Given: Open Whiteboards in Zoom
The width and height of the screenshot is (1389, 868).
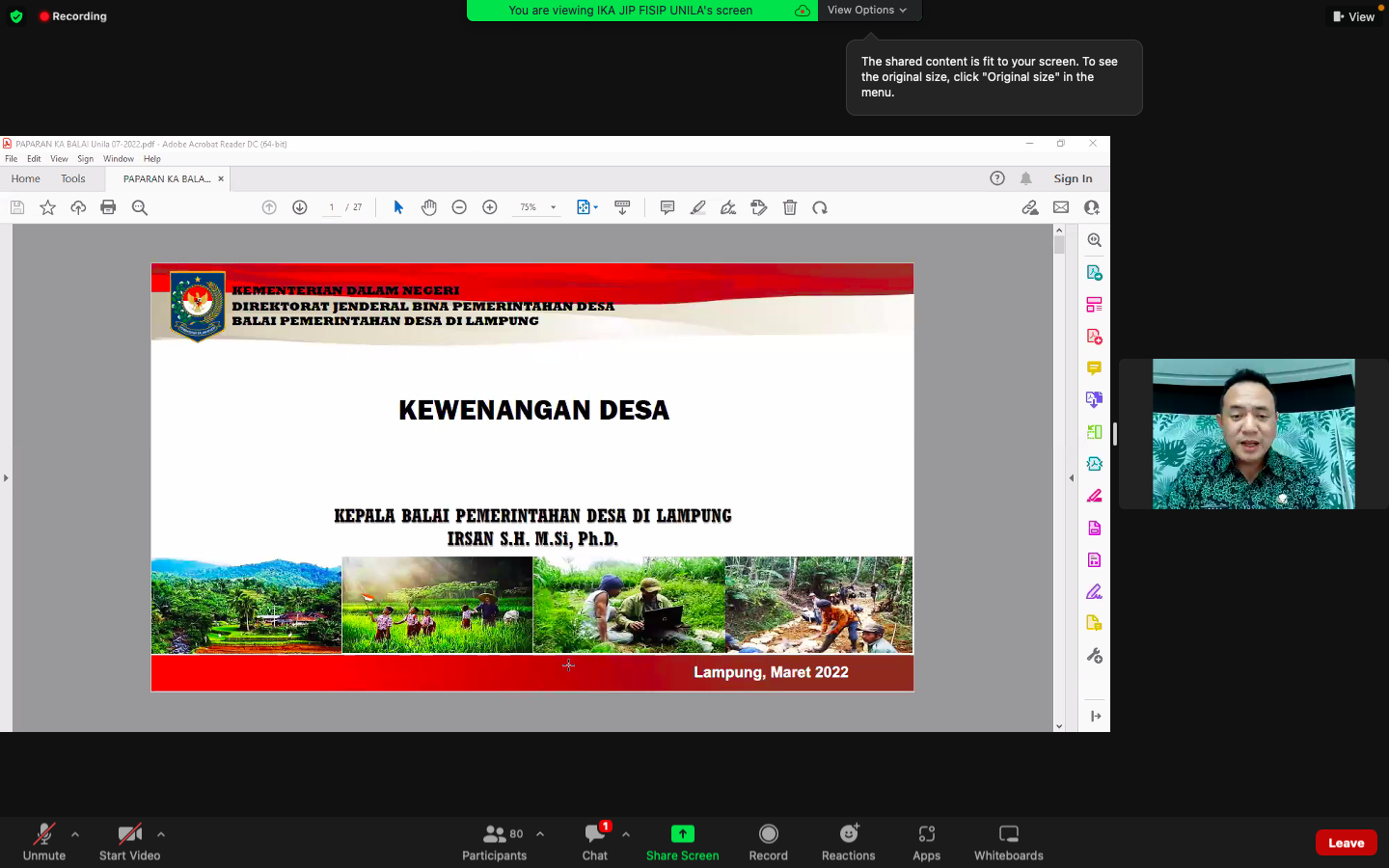Looking at the screenshot, I should 1008,841.
